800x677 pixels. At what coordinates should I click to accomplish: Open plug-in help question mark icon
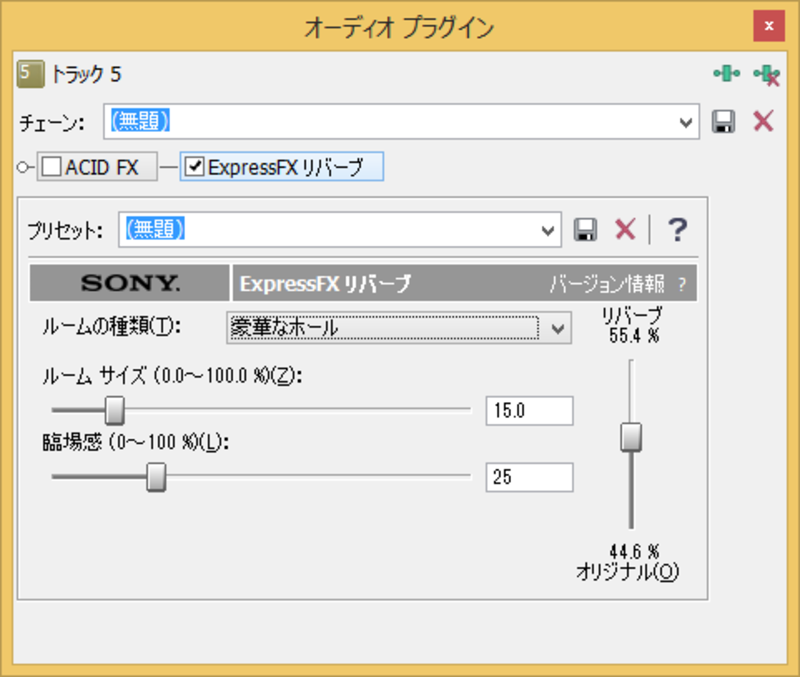(678, 230)
